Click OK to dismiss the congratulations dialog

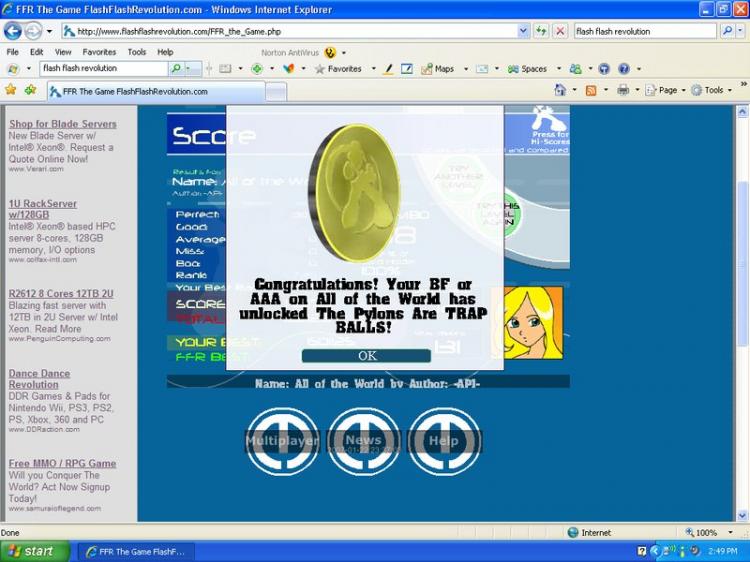366,355
